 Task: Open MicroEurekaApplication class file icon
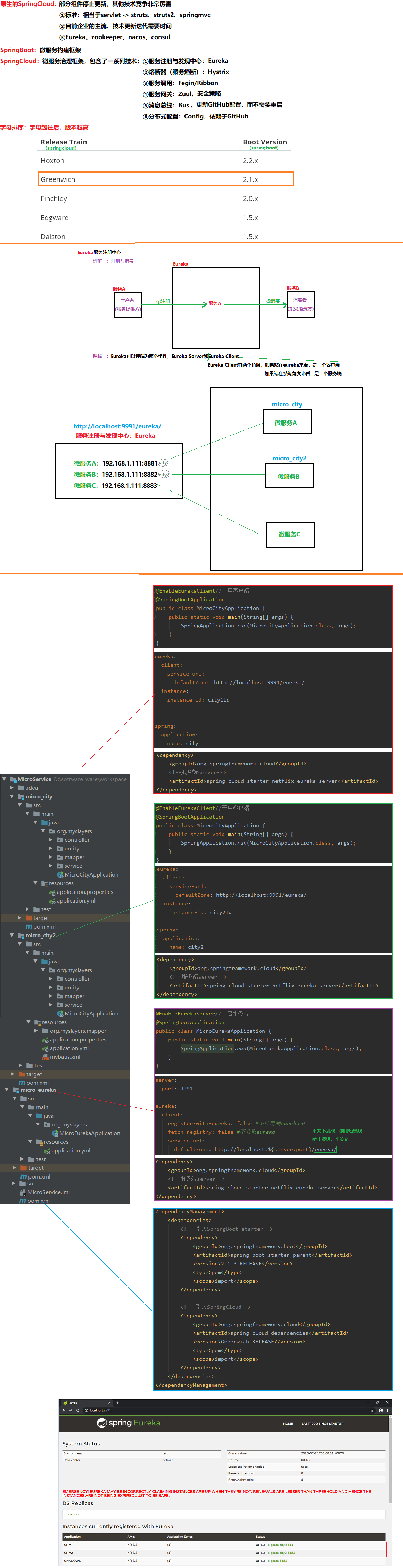(x=55, y=1133)
